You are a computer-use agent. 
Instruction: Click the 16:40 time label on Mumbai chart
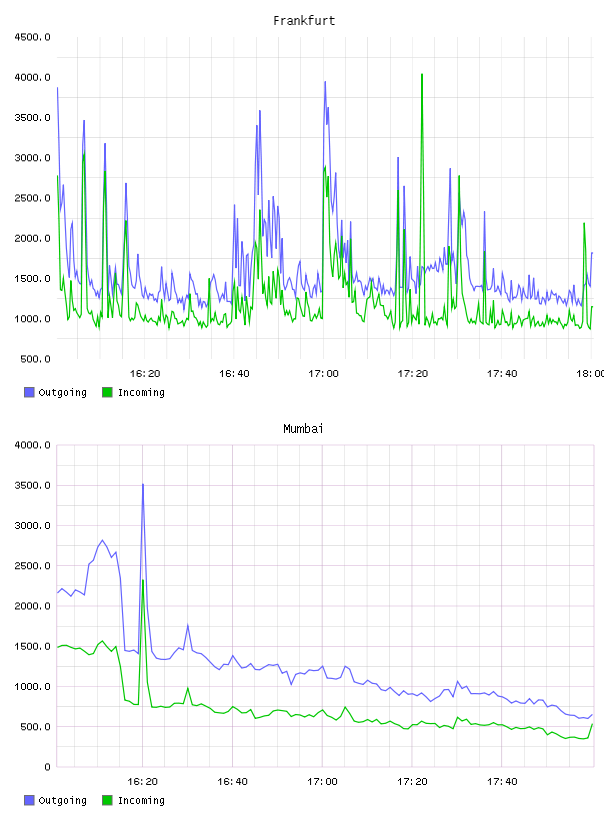pyautogui.click(x=232, y=782)
